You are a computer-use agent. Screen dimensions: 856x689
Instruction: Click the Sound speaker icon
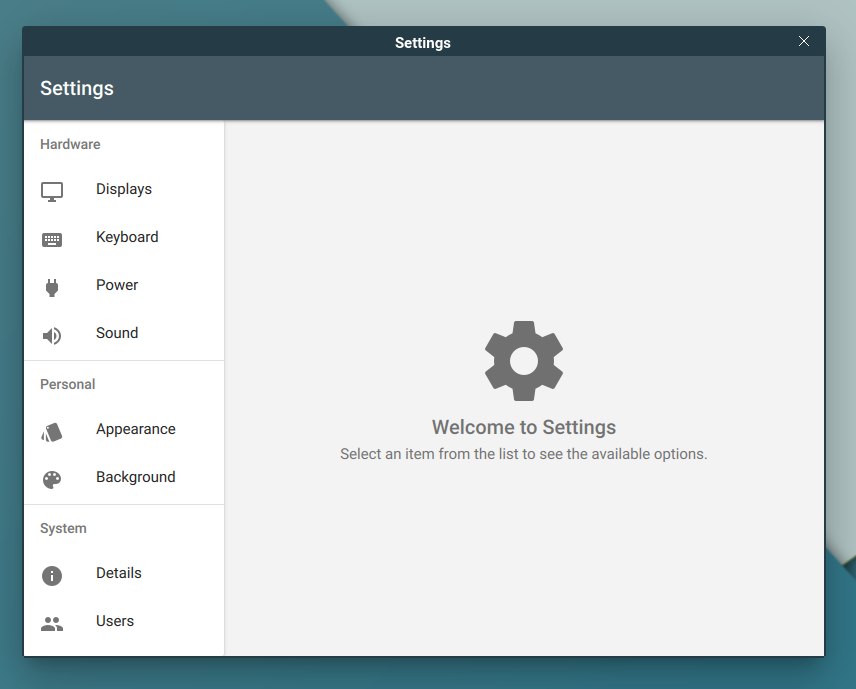52,335
